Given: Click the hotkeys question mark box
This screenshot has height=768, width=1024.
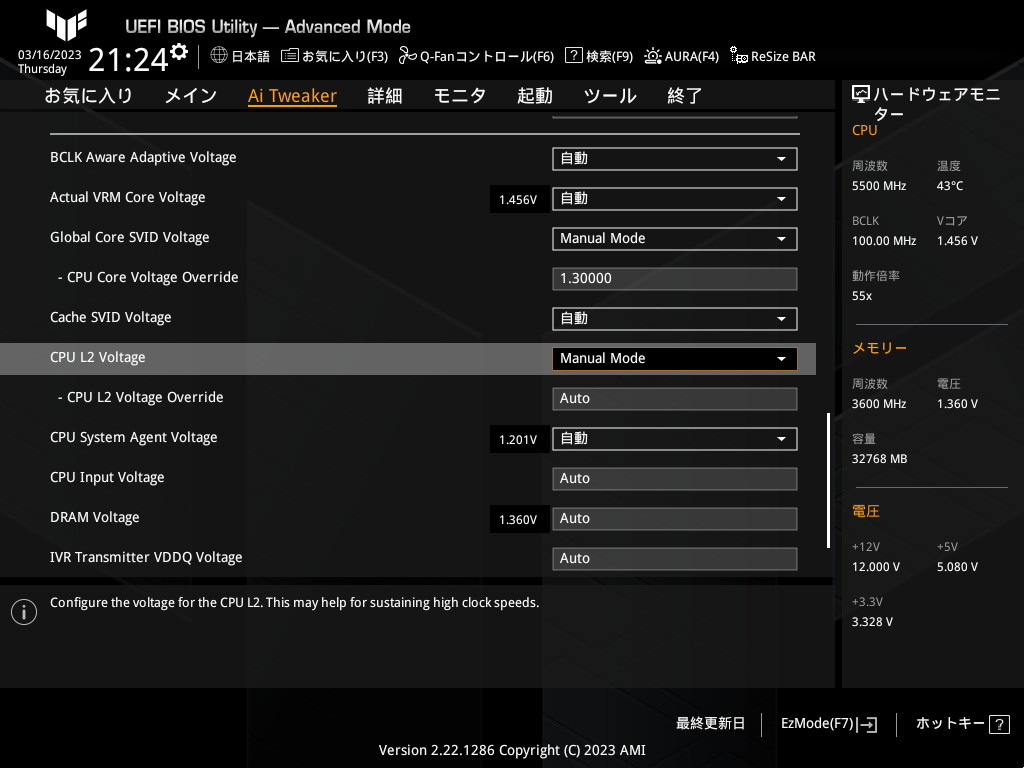Looking at the screenshot, I should click(999, 724).
